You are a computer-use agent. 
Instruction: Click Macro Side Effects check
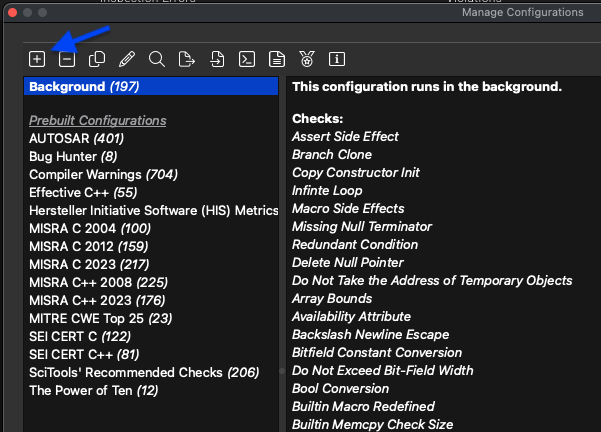348,209
